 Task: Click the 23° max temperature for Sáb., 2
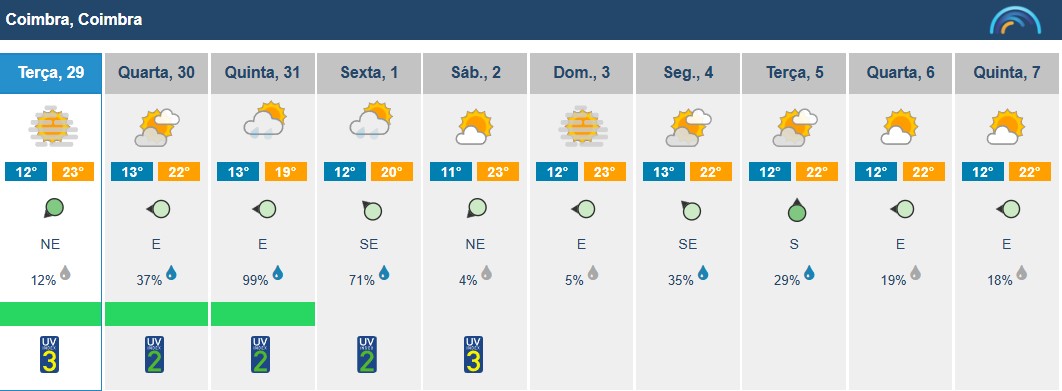498,172
